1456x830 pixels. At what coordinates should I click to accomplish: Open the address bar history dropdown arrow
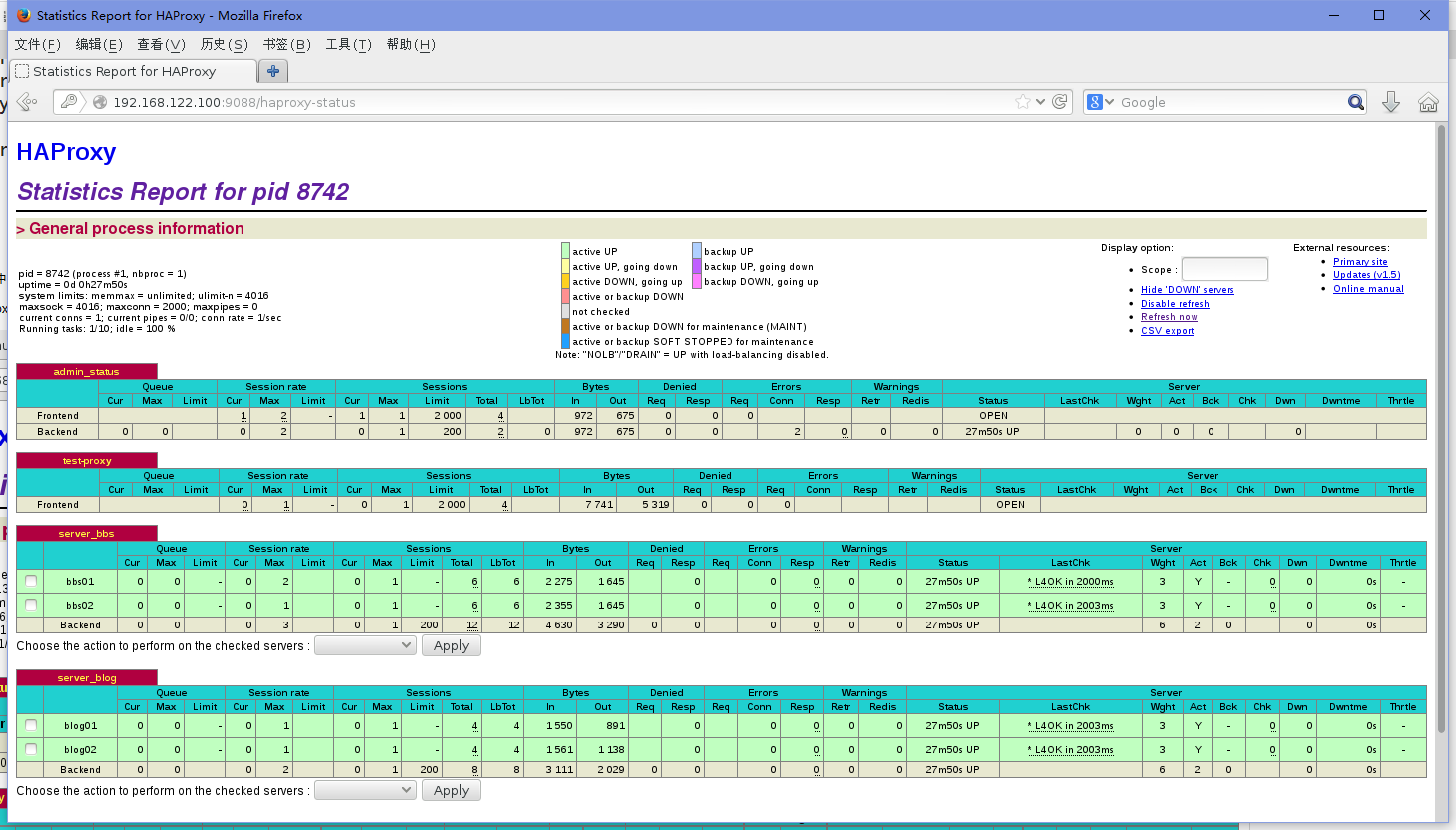click(x=1041, y=102)
